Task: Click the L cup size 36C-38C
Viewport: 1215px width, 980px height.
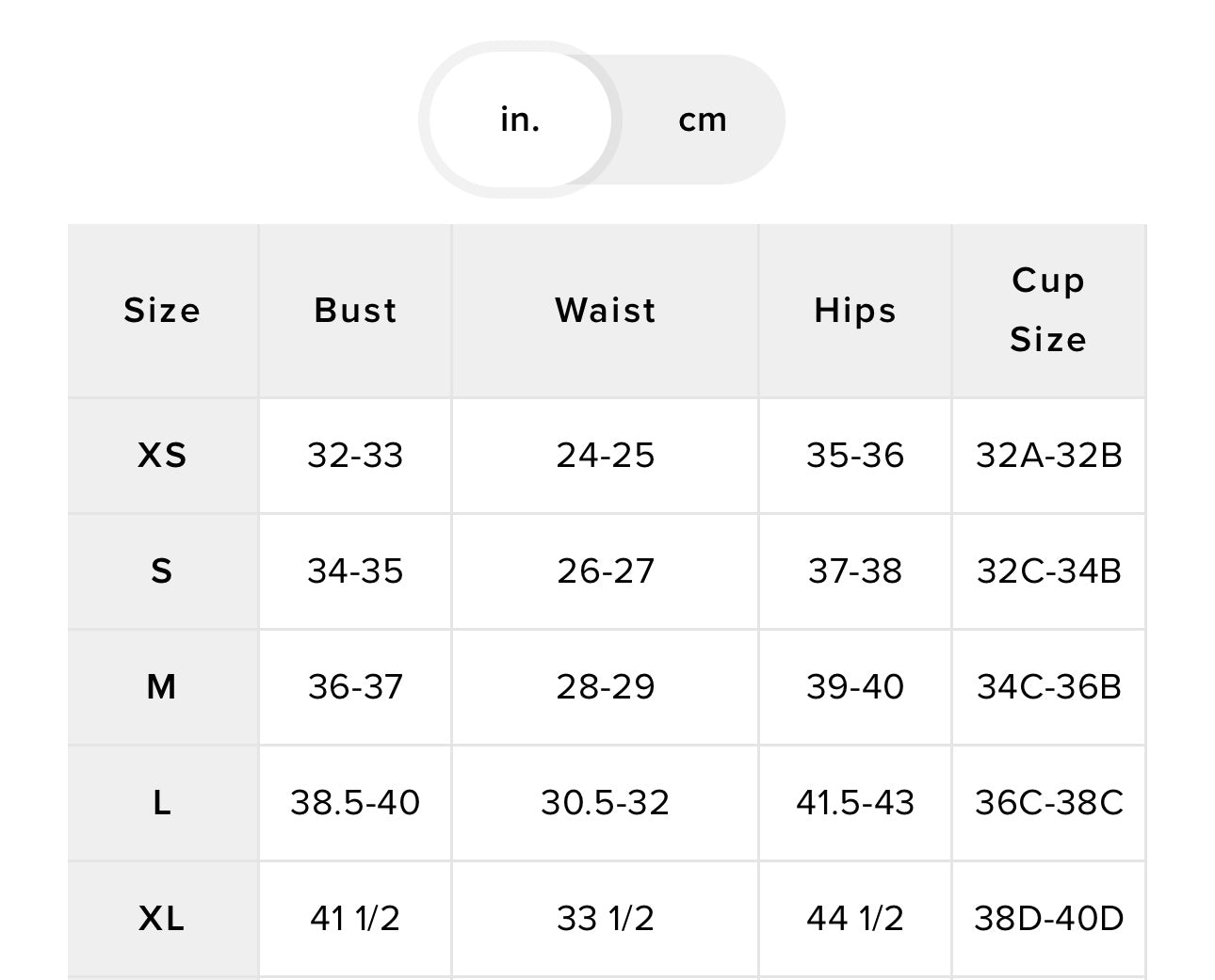Action: pyautogui.click(x=1048, y=803)
